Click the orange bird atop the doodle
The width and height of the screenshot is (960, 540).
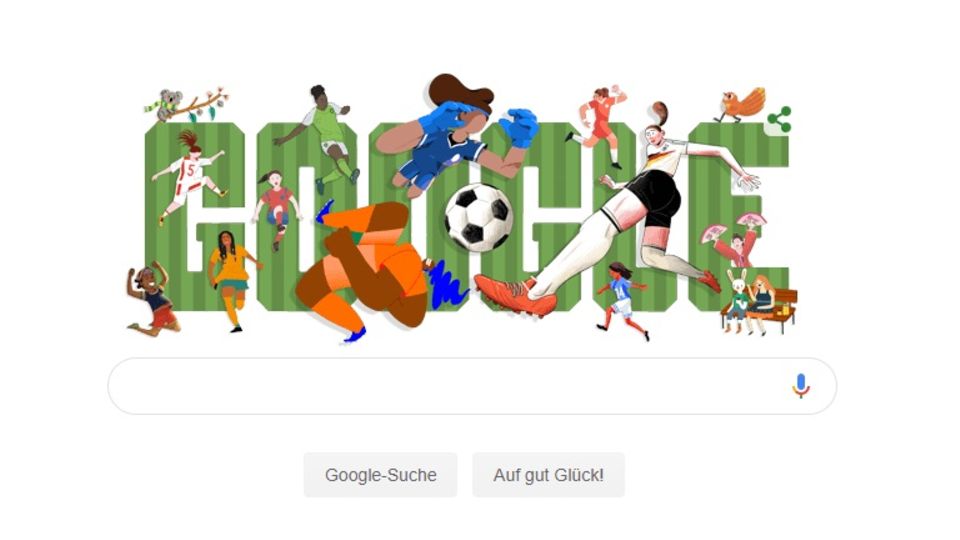741,105
